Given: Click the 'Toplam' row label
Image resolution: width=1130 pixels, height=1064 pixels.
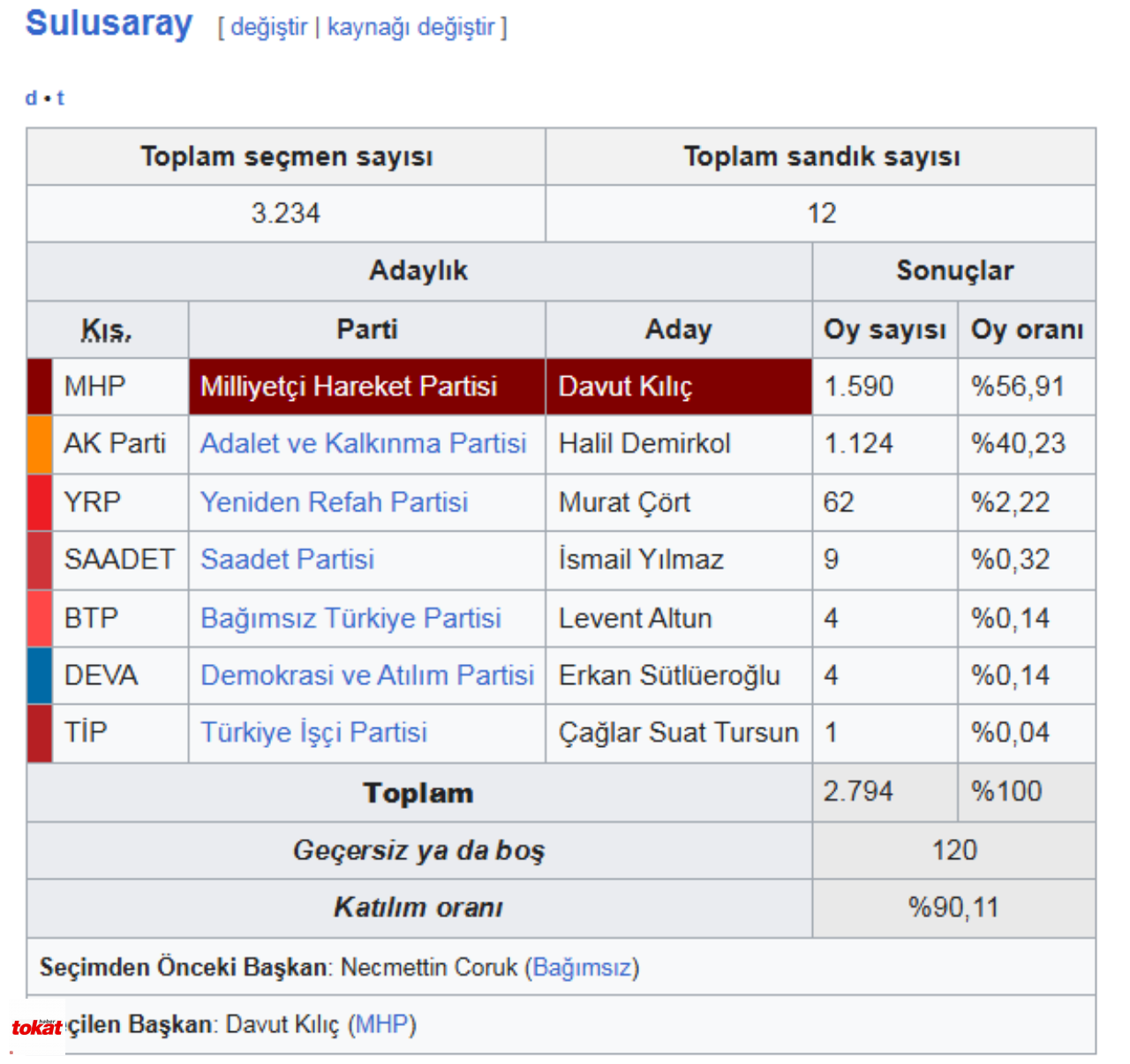Looking at the screenshot, I should pyautogui.click(x=418, y=793).
